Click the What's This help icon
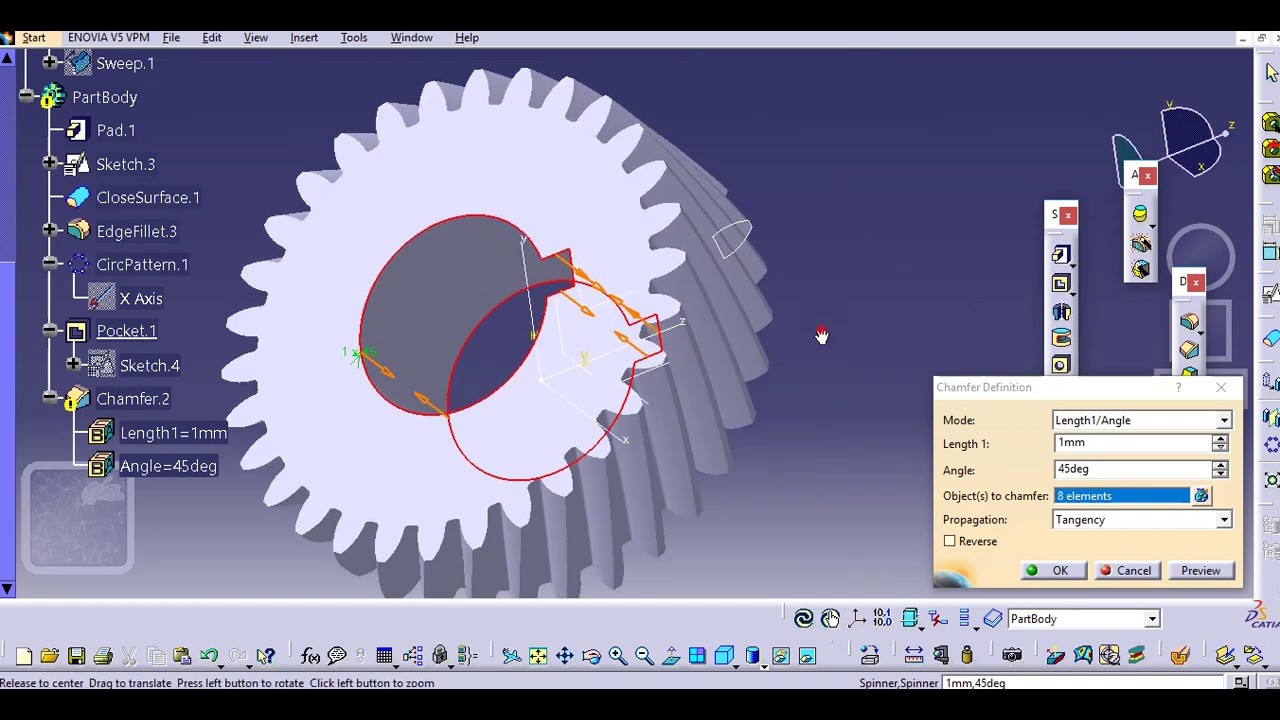Viewport: 1280px width, 720px height. pyautogui.click(x=265, y=656)
